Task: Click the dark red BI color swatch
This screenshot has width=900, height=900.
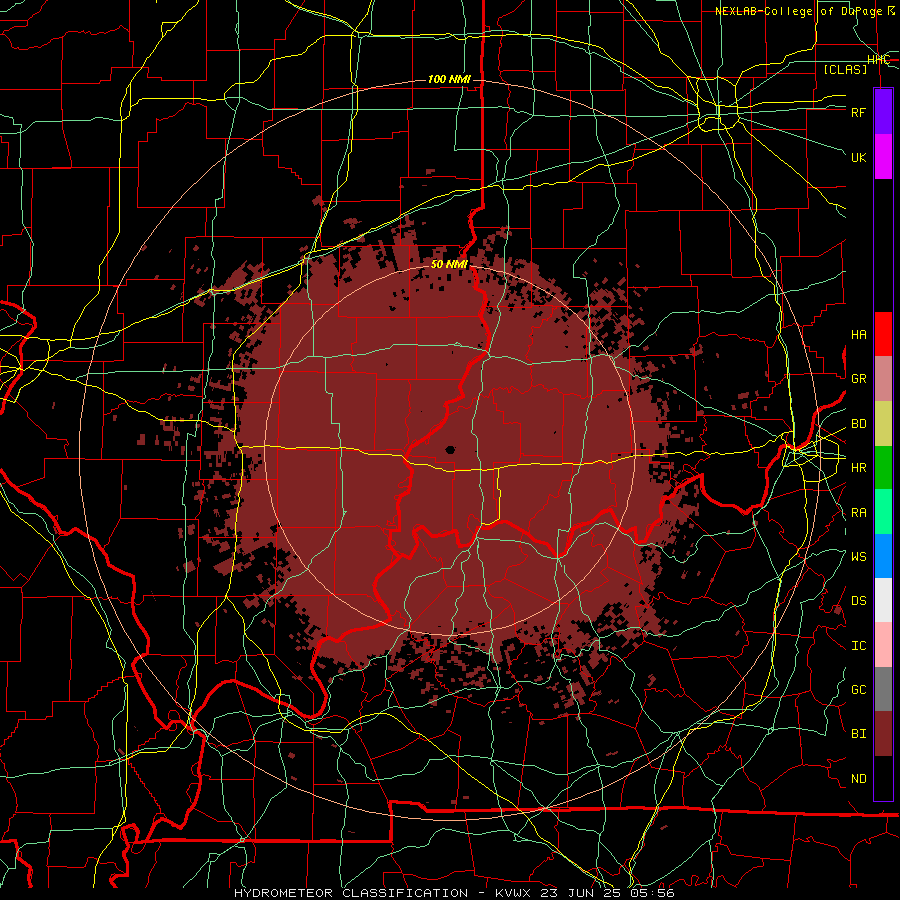Action: coord(883,734)
